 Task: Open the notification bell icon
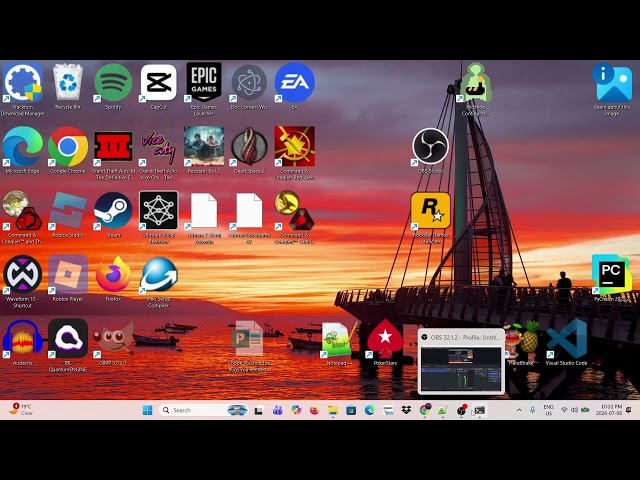click(629, 410)
